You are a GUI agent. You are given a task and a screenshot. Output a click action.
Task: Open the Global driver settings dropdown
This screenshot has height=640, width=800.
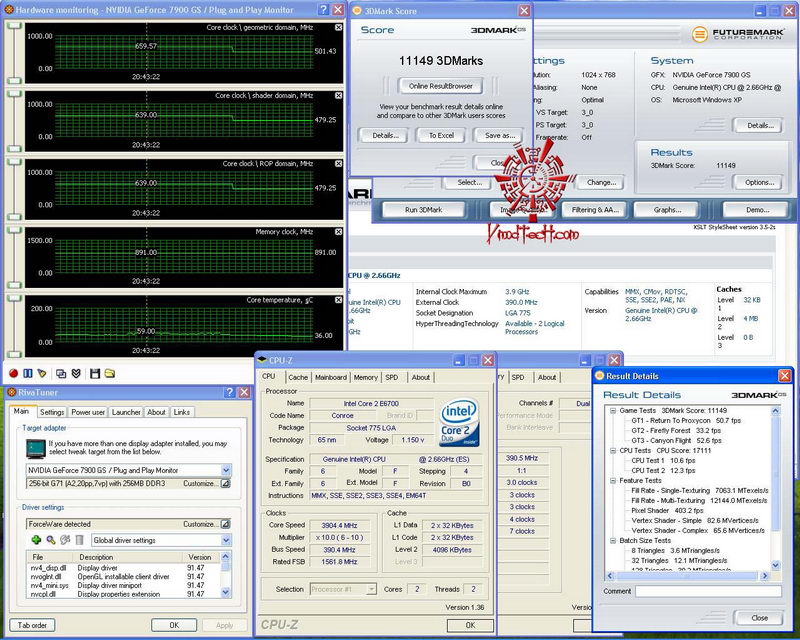click(226, 540)
